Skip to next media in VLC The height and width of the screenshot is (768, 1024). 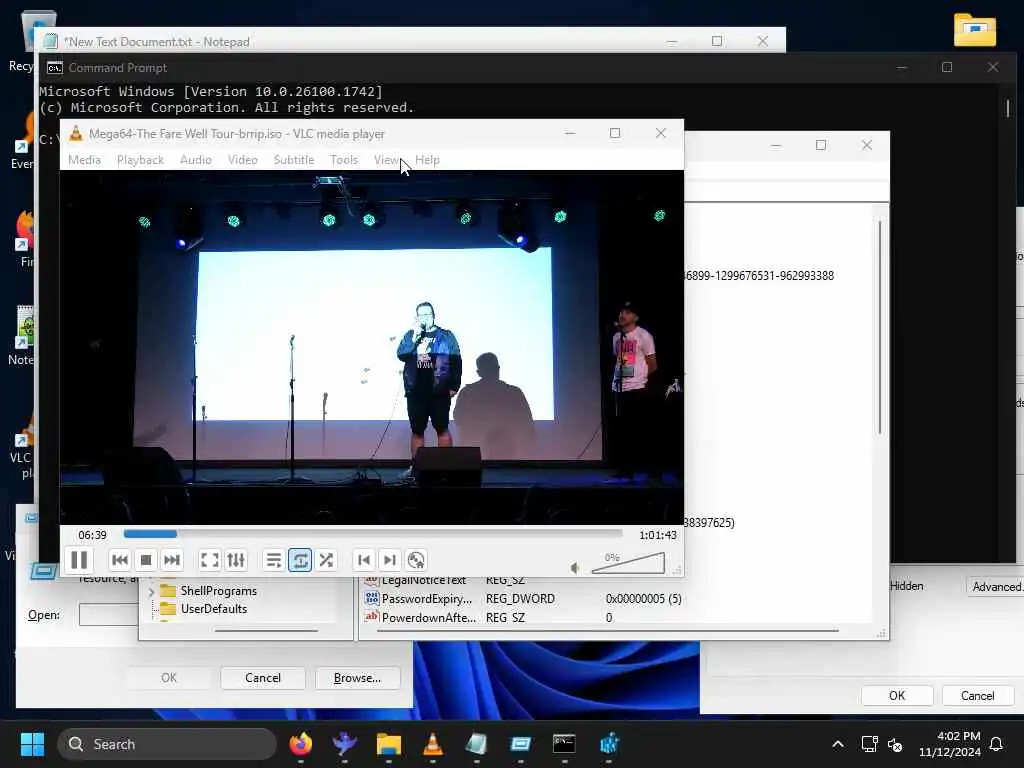point(172,560)
